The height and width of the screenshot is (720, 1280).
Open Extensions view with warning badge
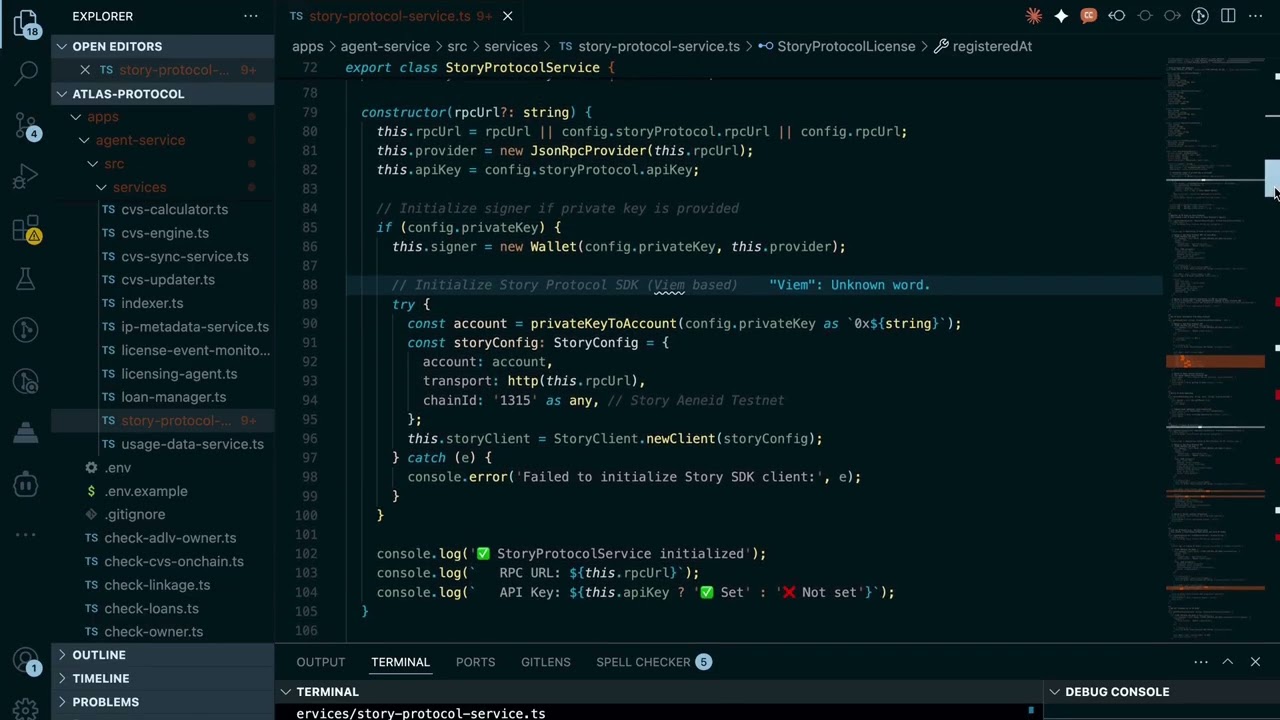point(26,230)
